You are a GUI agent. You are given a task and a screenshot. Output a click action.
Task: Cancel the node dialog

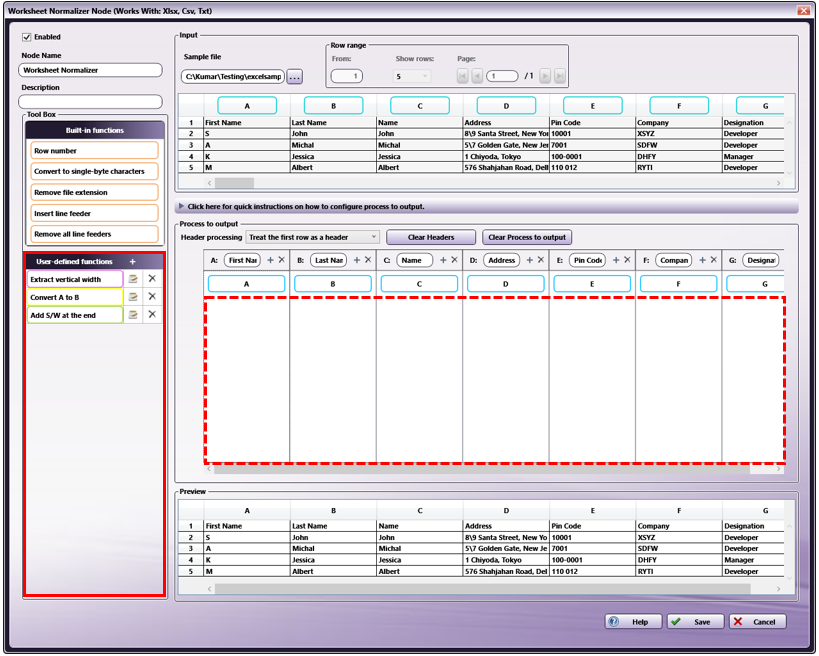758,622
